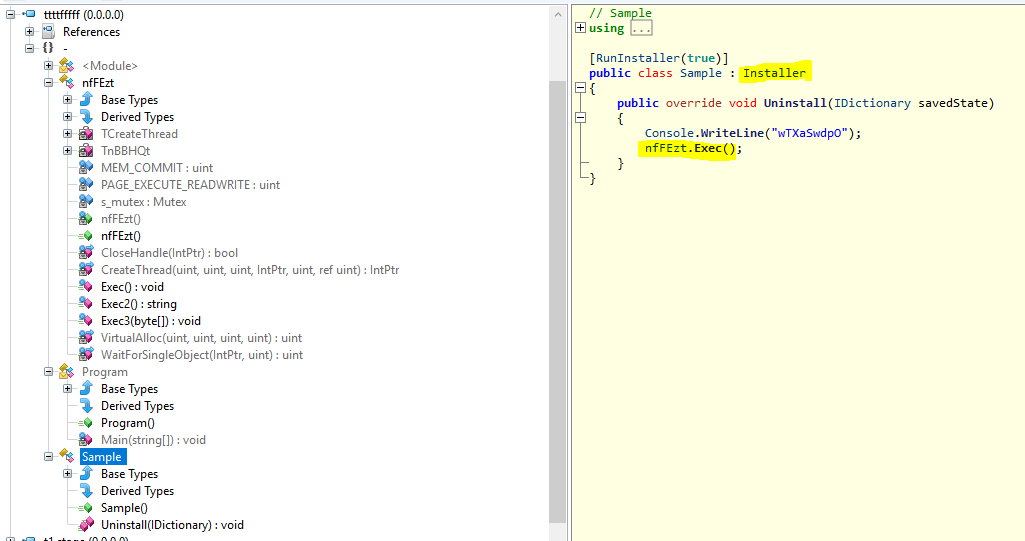
Task: Click the MEM_COMMIT field icon
Action: tap(86, 167)
